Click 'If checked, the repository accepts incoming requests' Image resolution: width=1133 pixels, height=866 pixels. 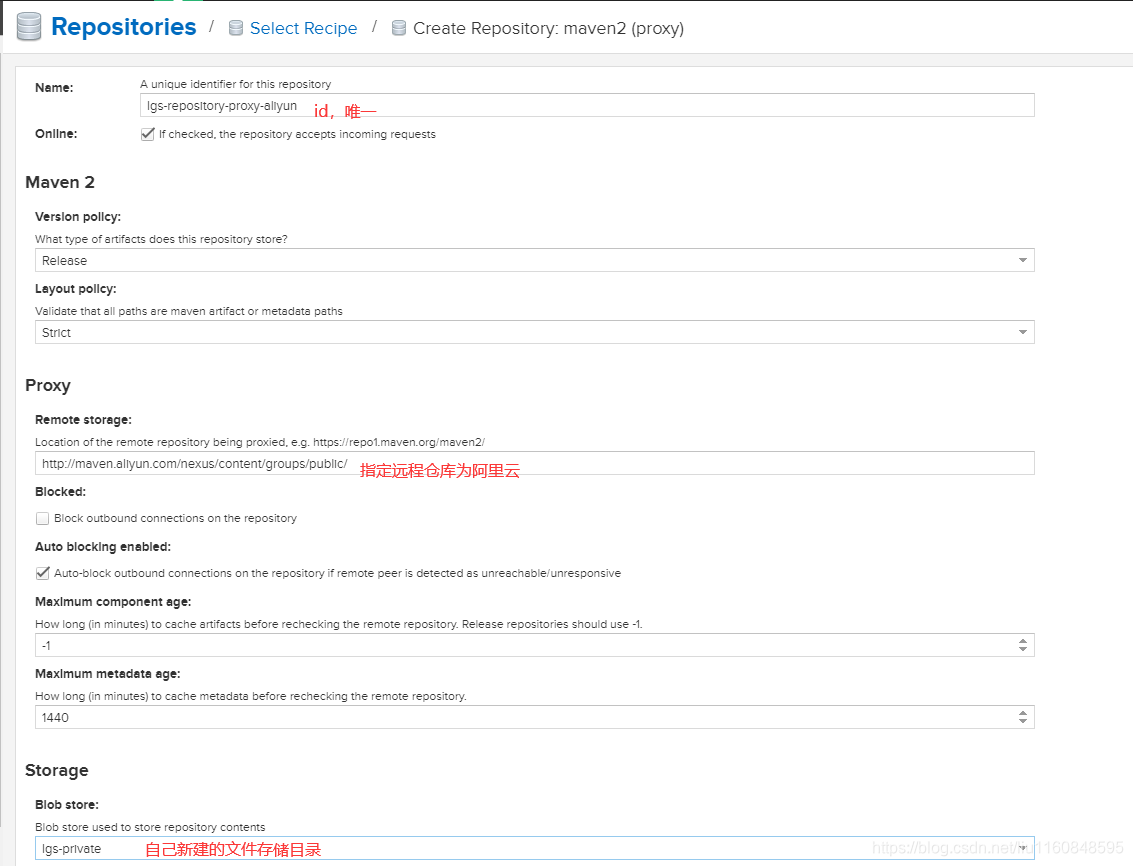297,134
